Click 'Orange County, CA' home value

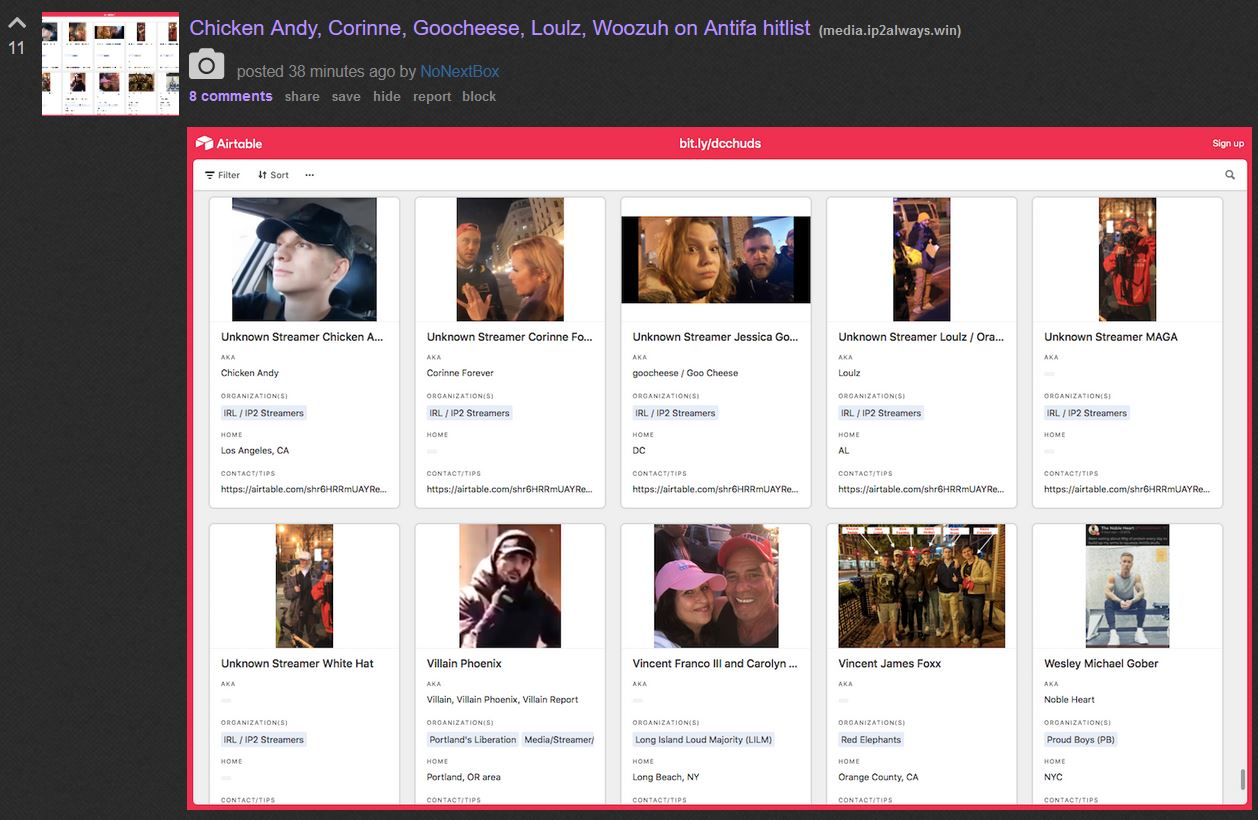coord(878,777)
